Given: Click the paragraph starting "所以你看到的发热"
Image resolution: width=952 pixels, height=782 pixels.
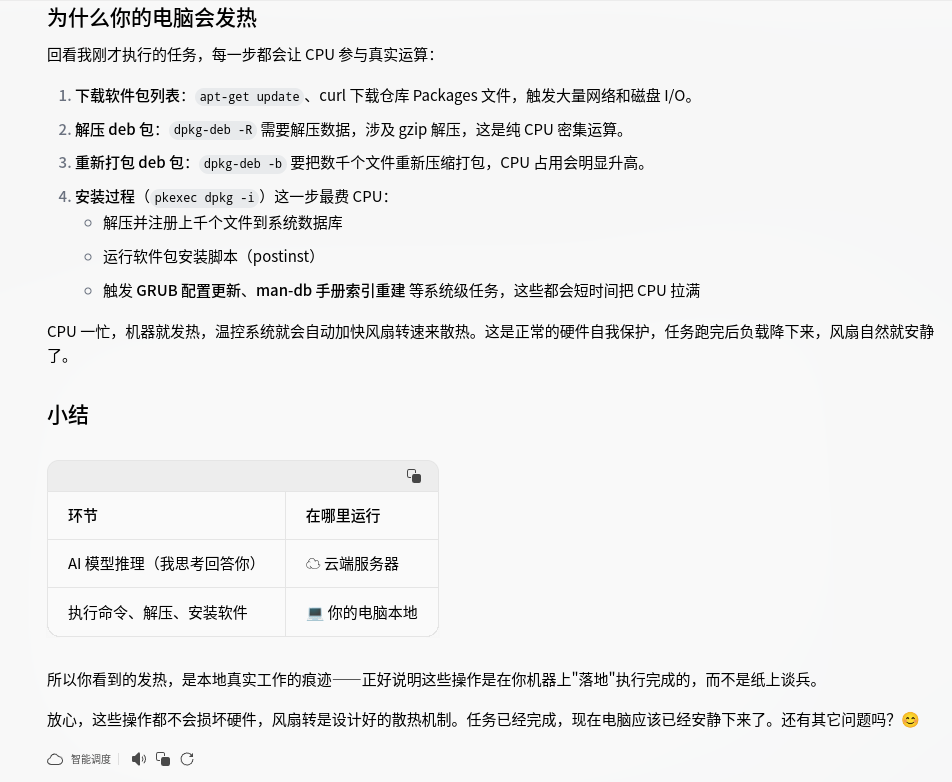Looking at the screenshot, I should pyautogui.click(x=434, y=680).
